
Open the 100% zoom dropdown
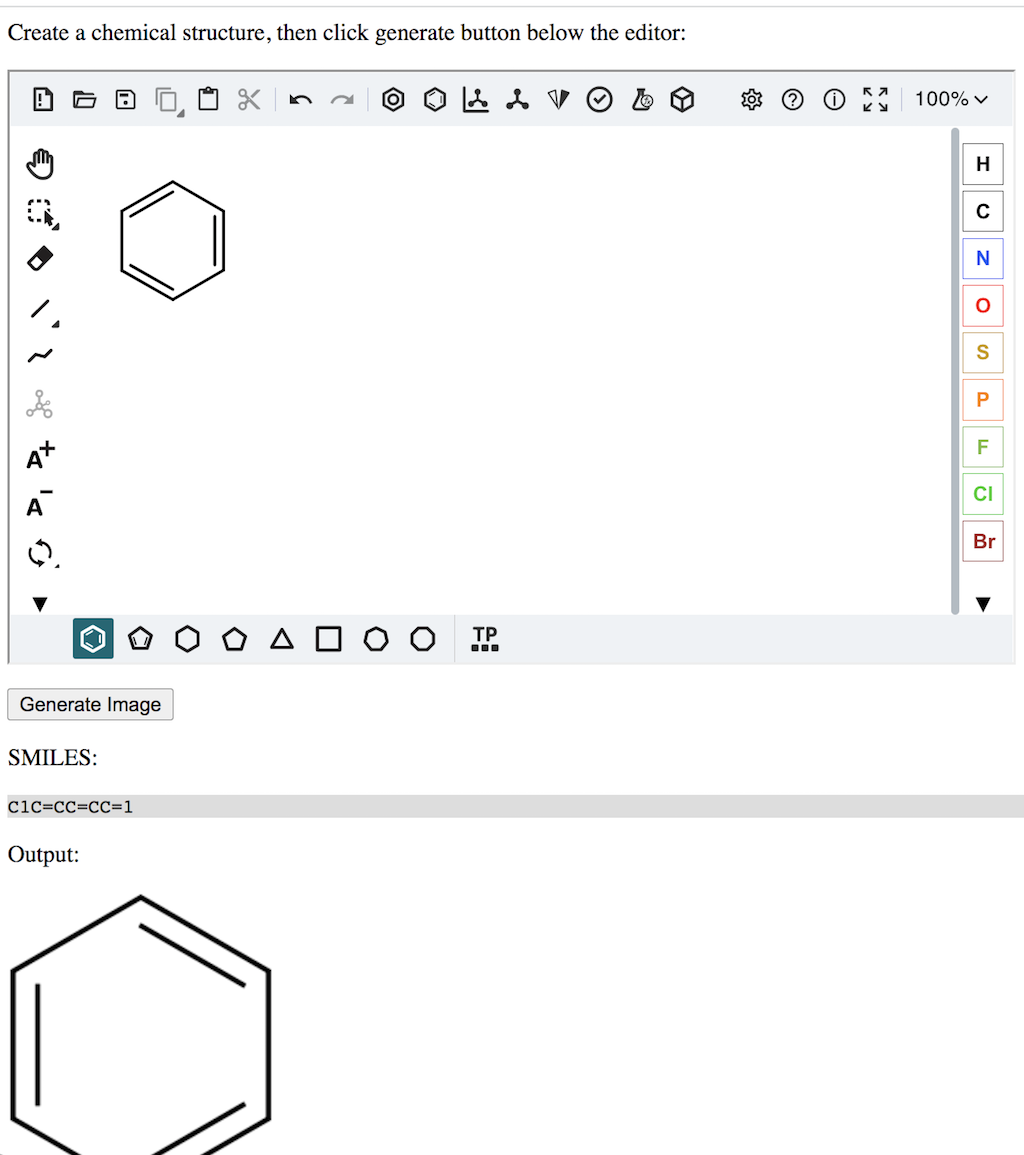click(950, 99)
